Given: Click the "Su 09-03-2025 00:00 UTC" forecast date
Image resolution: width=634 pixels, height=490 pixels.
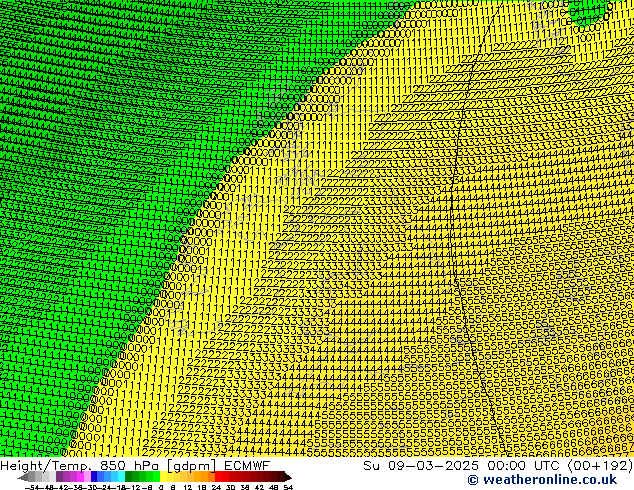Looking at the screenshot, I should point(463,466).
